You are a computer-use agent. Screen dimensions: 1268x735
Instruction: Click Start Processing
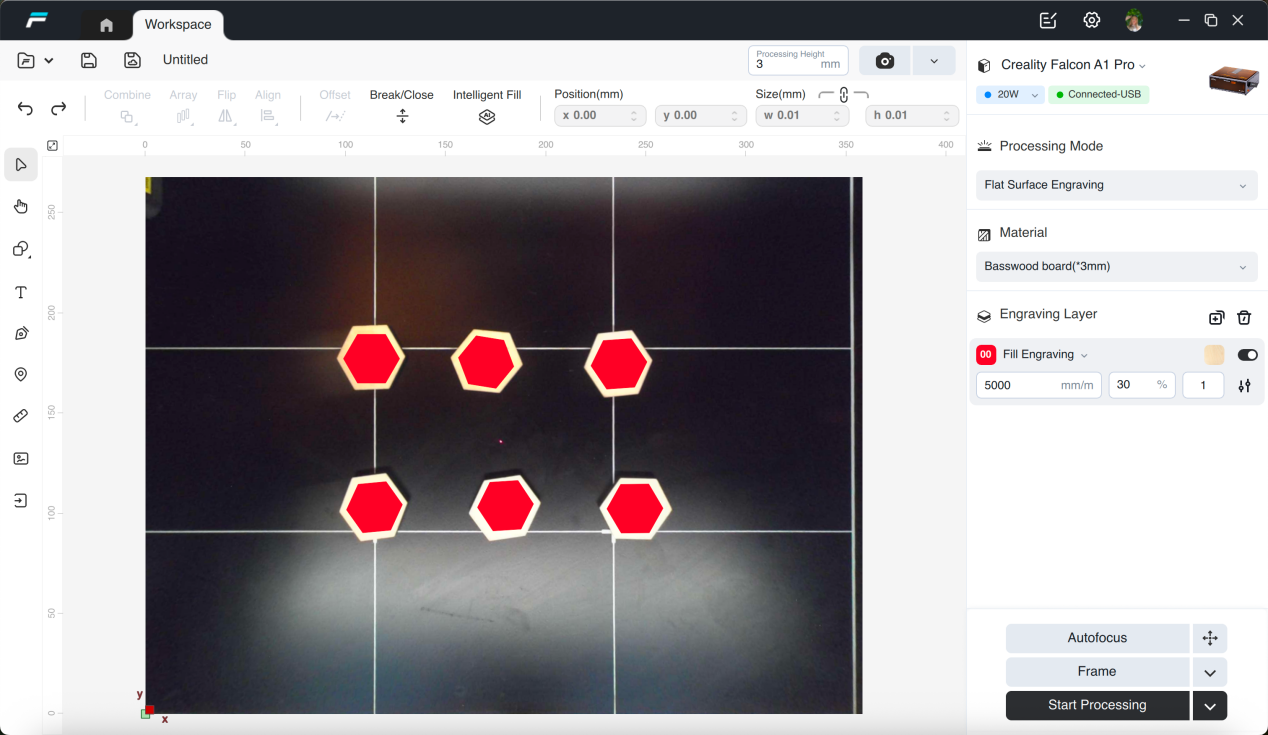coord(1097,706)
